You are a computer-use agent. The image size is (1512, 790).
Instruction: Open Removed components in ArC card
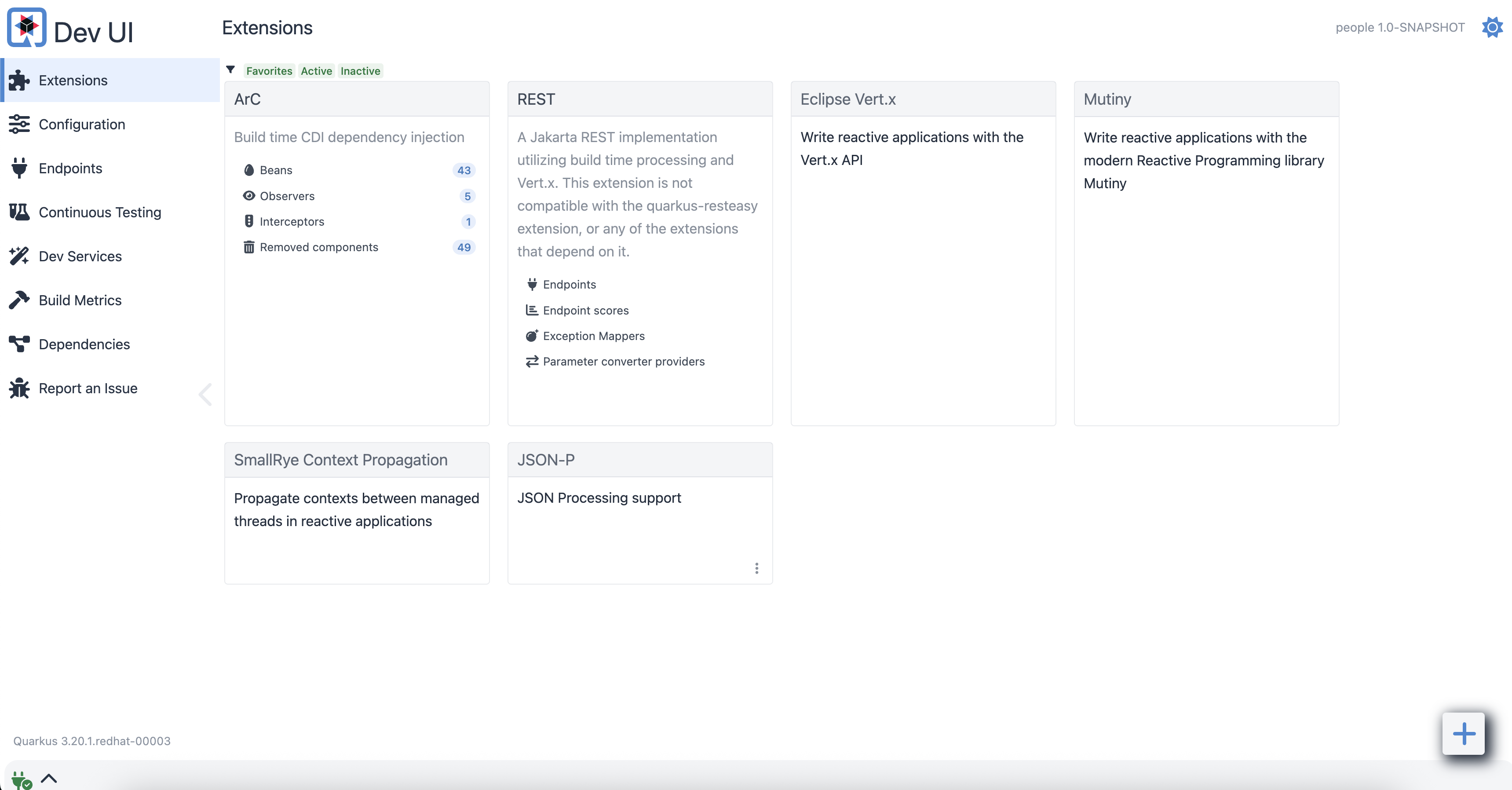319,247
